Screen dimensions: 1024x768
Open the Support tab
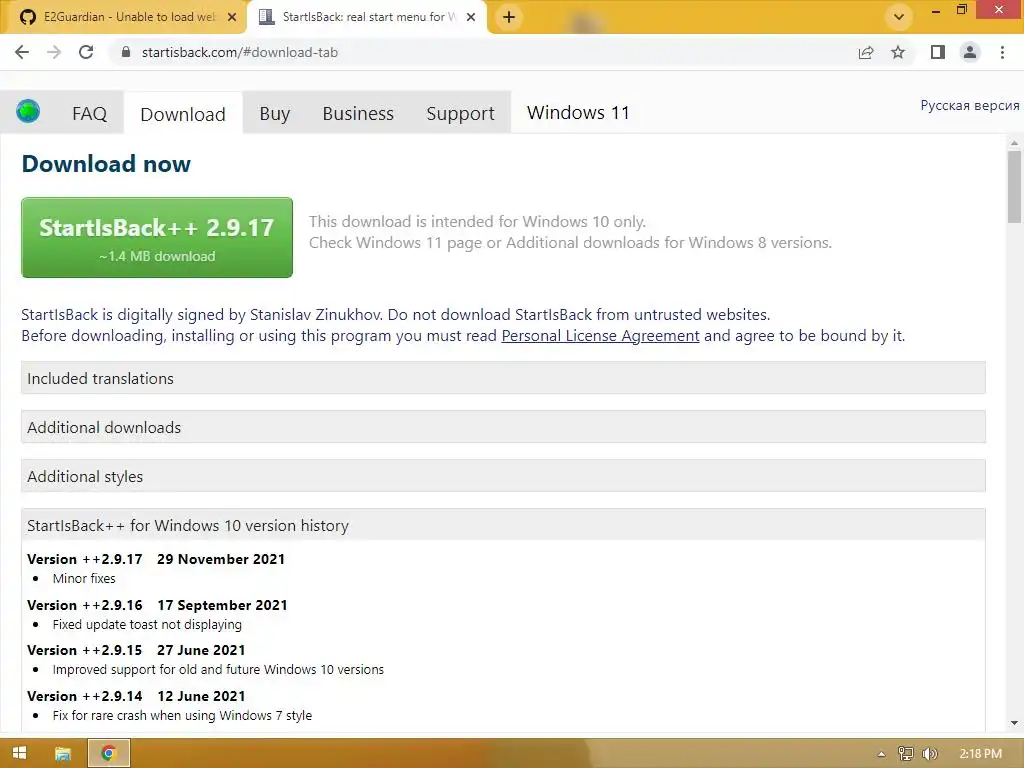460,114
